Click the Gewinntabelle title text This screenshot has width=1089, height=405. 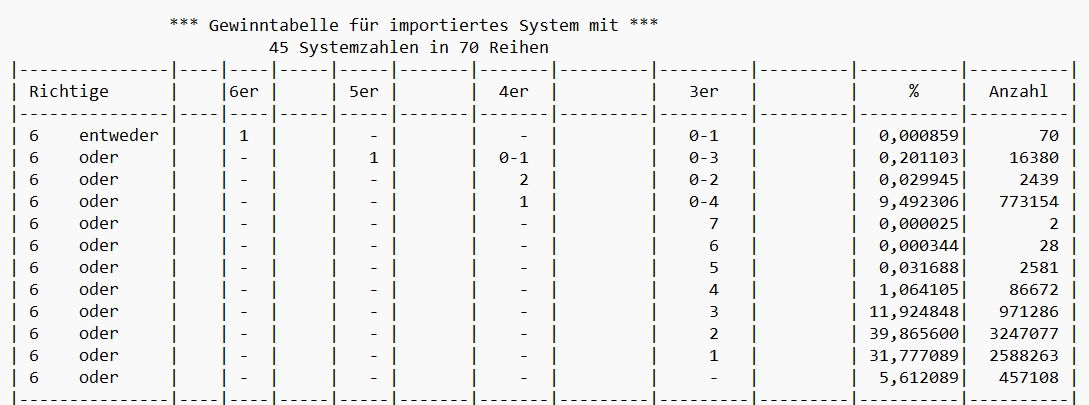point(414,26)
